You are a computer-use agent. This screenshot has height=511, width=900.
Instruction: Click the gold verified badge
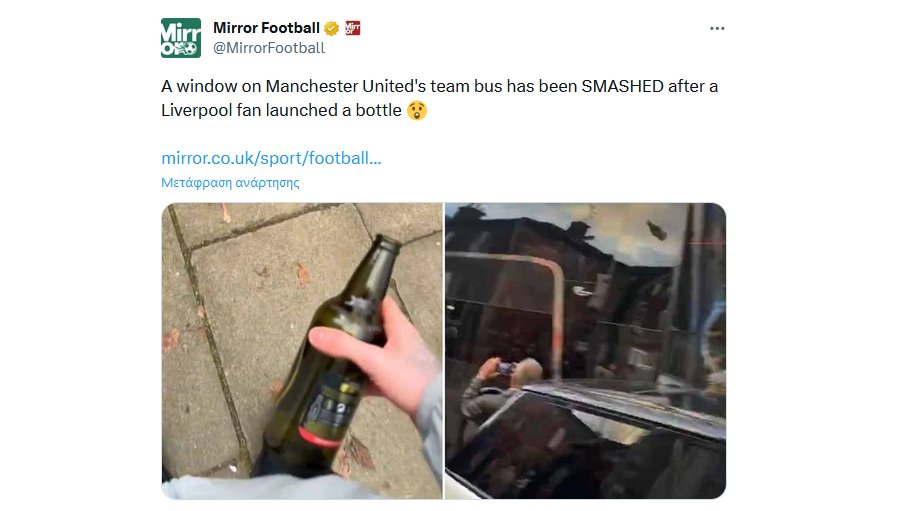coord(331,28)
